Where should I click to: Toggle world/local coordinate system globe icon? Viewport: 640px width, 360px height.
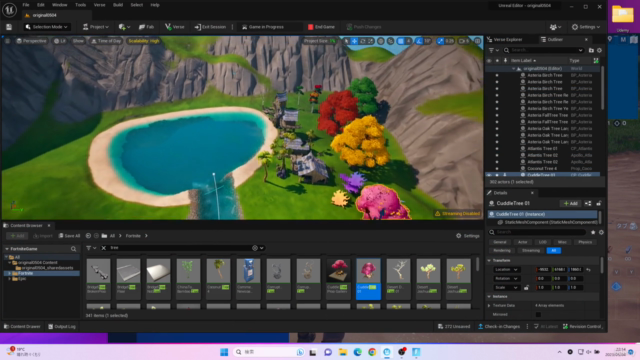click(381, 41)
